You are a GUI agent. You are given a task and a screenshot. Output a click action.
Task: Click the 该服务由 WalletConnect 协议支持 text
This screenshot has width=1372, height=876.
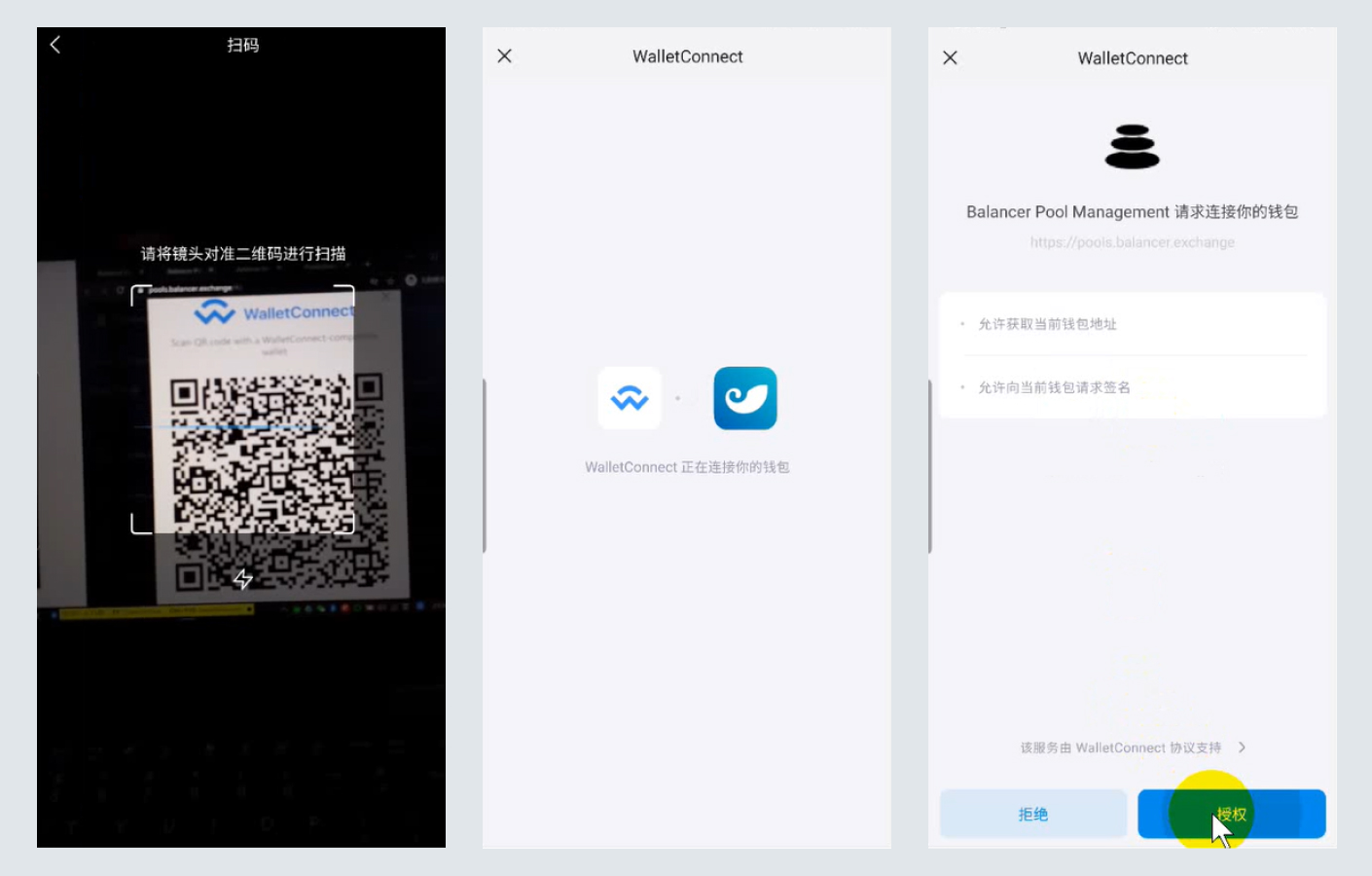1121,748
